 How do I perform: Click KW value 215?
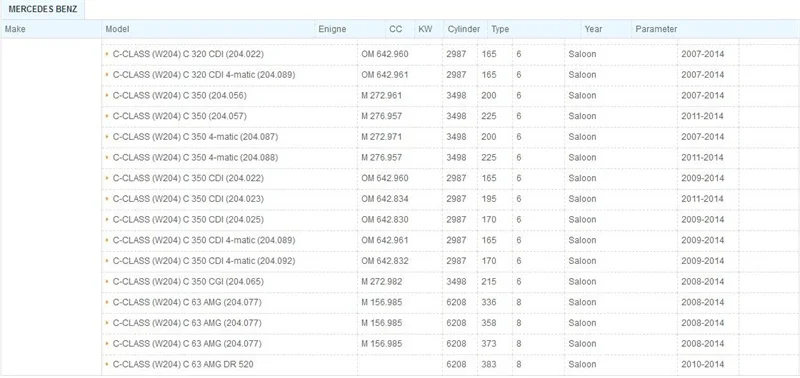pos(489,282)
